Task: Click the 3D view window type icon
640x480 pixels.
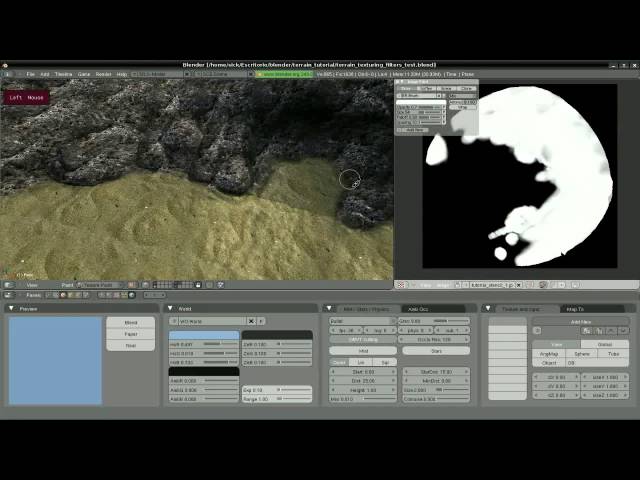Action: coord(9,285)
